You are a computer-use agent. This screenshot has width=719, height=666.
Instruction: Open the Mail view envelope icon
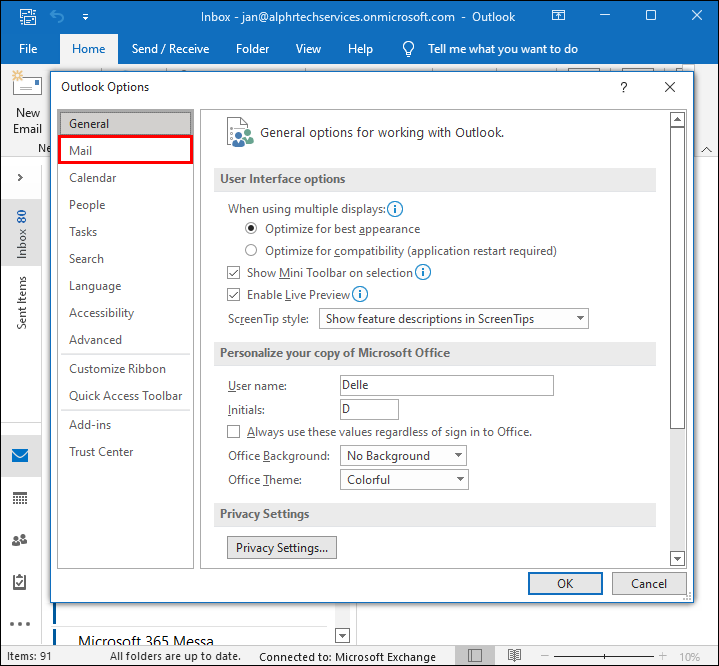tap(20, 455)
